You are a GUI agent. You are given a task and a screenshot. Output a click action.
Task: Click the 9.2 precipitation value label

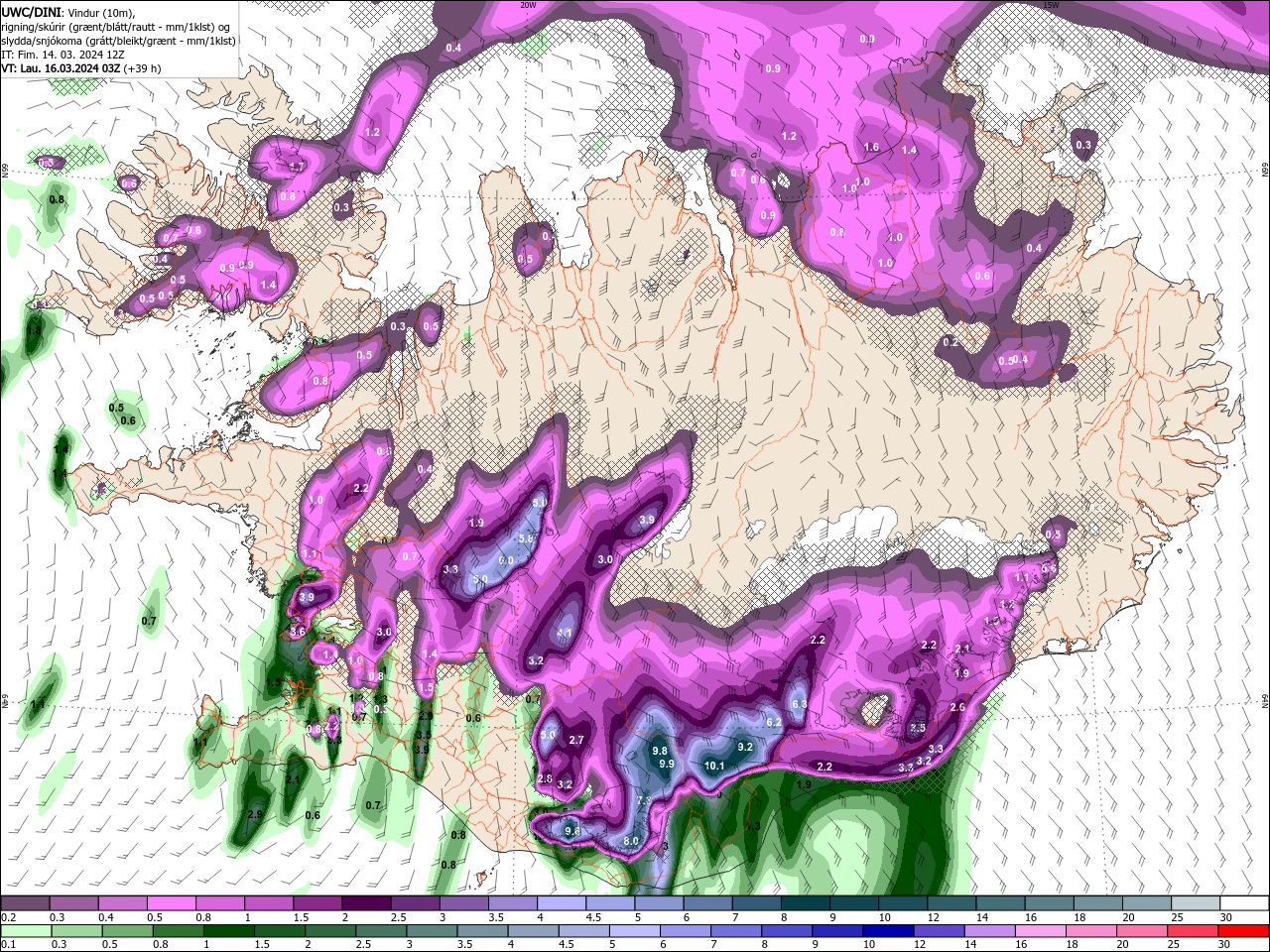coord(745,747)
